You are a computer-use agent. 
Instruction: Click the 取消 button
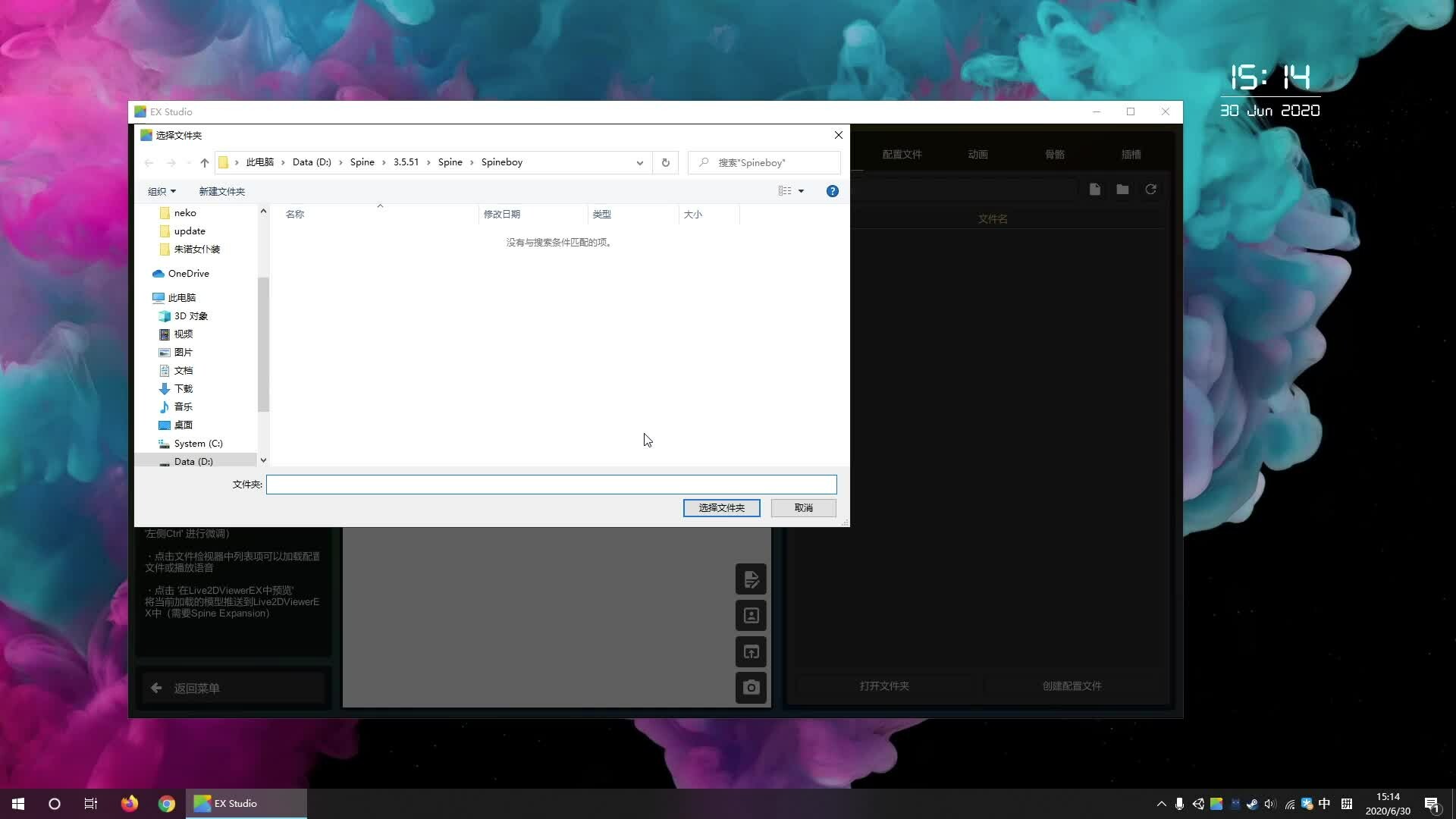click(x=803, y=508)
